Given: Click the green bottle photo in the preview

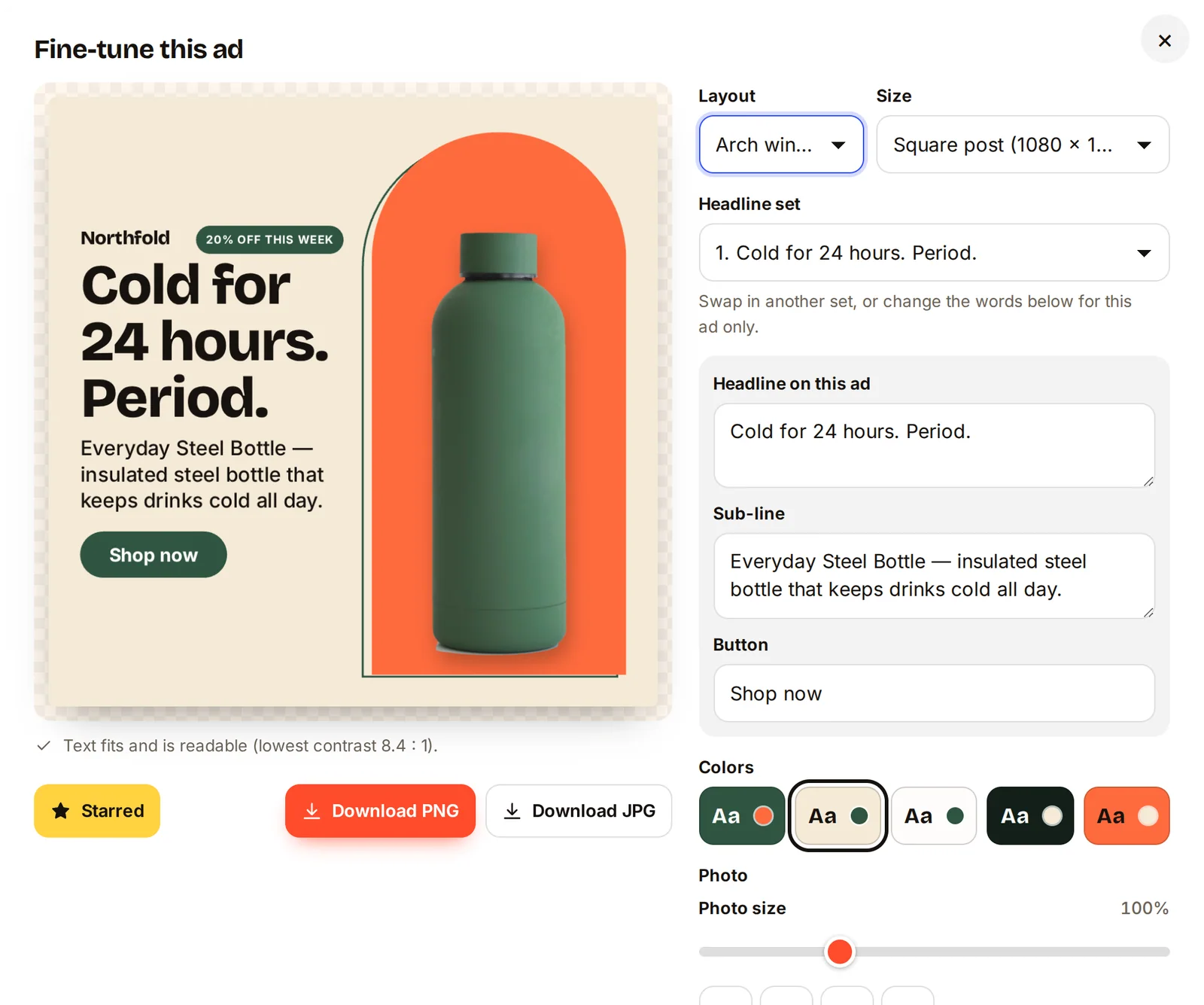Looking at the screenshot, I should pos(498,444).
